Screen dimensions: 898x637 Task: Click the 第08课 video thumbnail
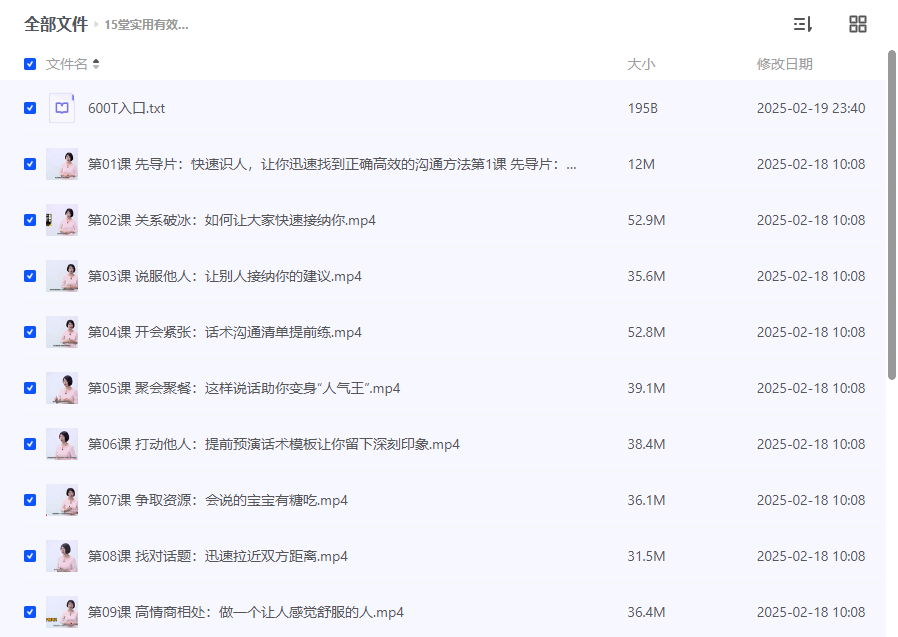(x=62, y=556)
